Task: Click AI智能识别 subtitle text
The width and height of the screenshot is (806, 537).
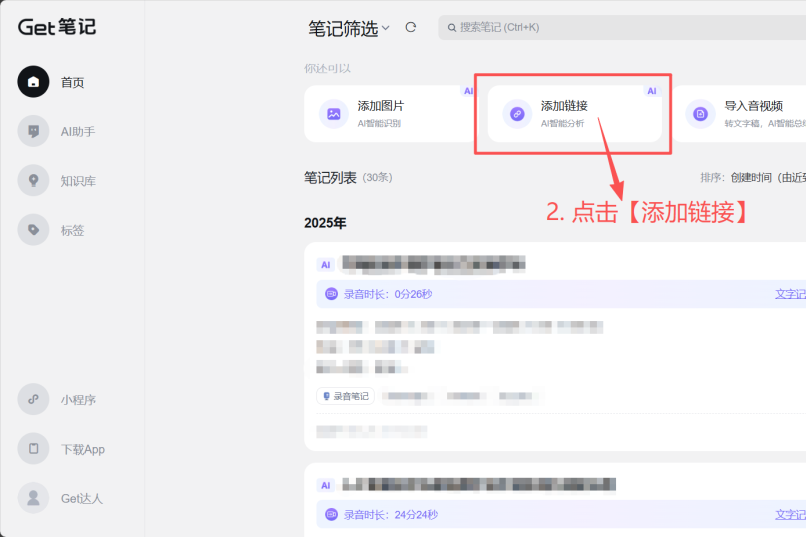Action: tap(379, 123)
